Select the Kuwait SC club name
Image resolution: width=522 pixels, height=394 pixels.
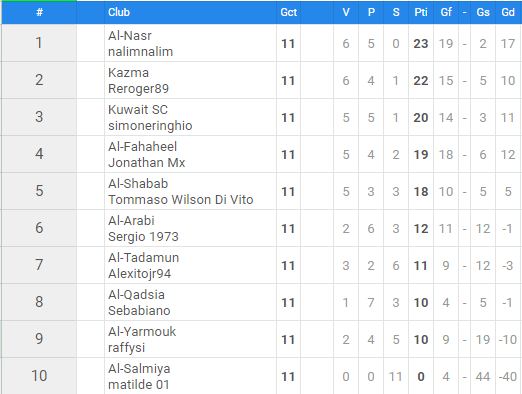pos(138,110)
